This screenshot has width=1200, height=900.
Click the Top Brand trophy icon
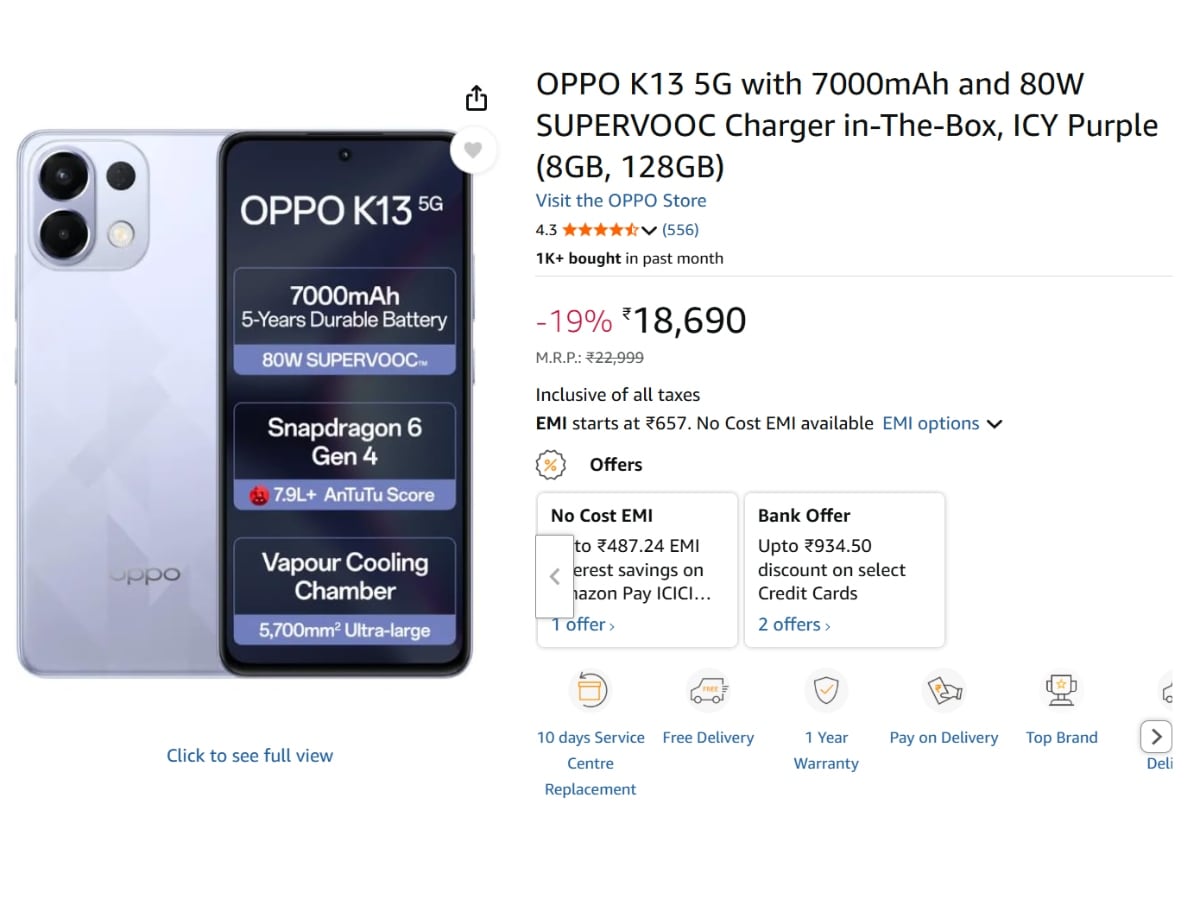point(1061,690)
